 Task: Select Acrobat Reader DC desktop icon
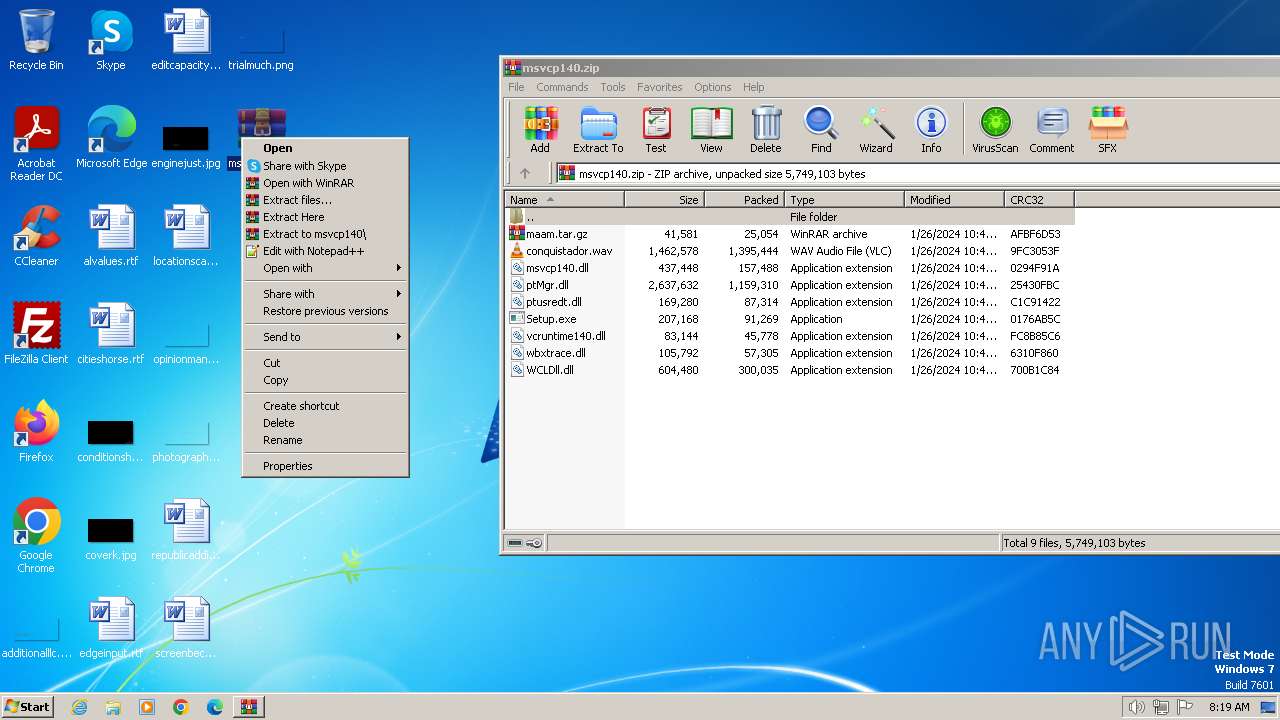coord(36,144)
